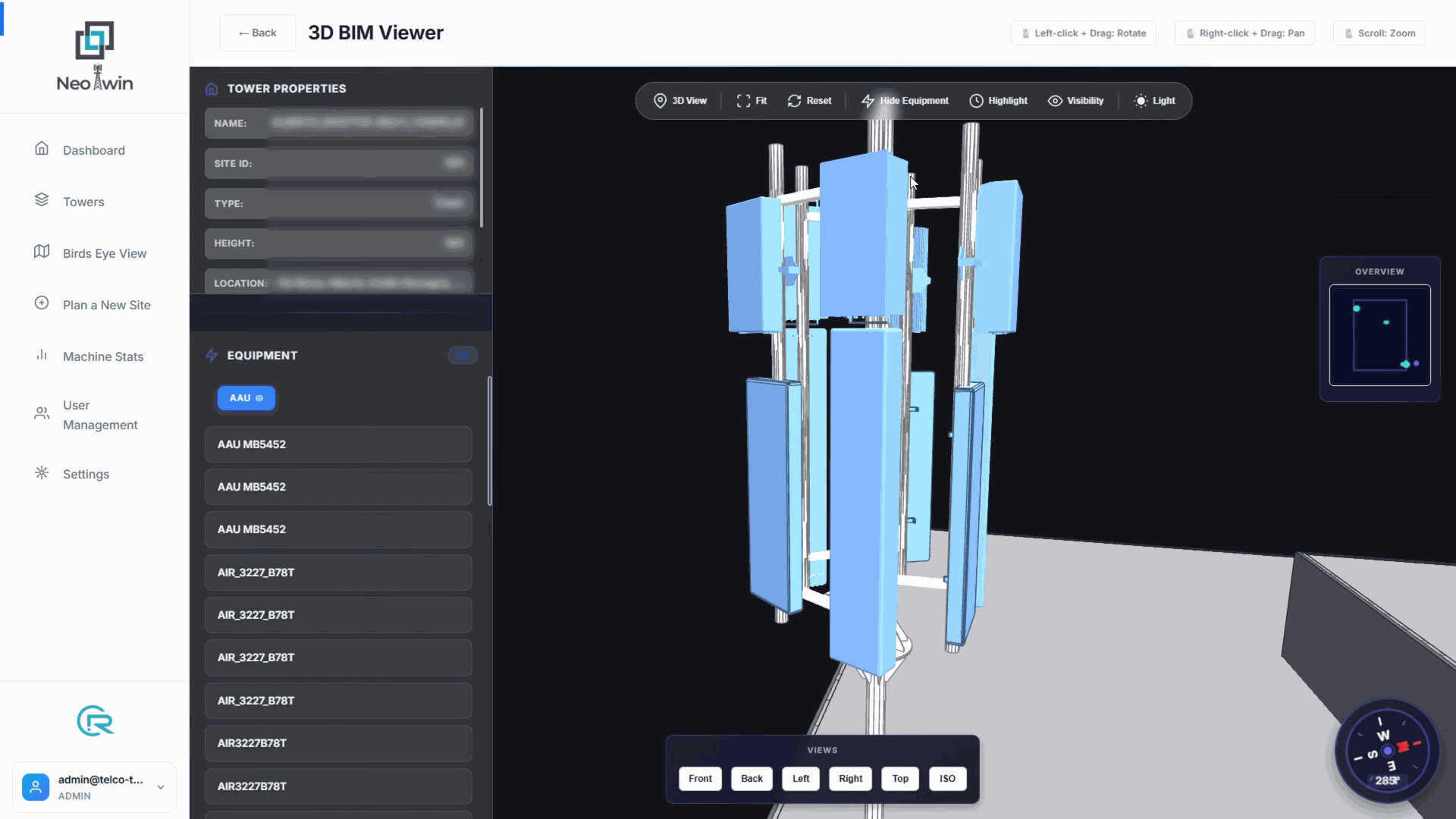Viewport: 1456px width, 819px height.
Task: Open Towers from the sidebar
Action: coord(83,202)
